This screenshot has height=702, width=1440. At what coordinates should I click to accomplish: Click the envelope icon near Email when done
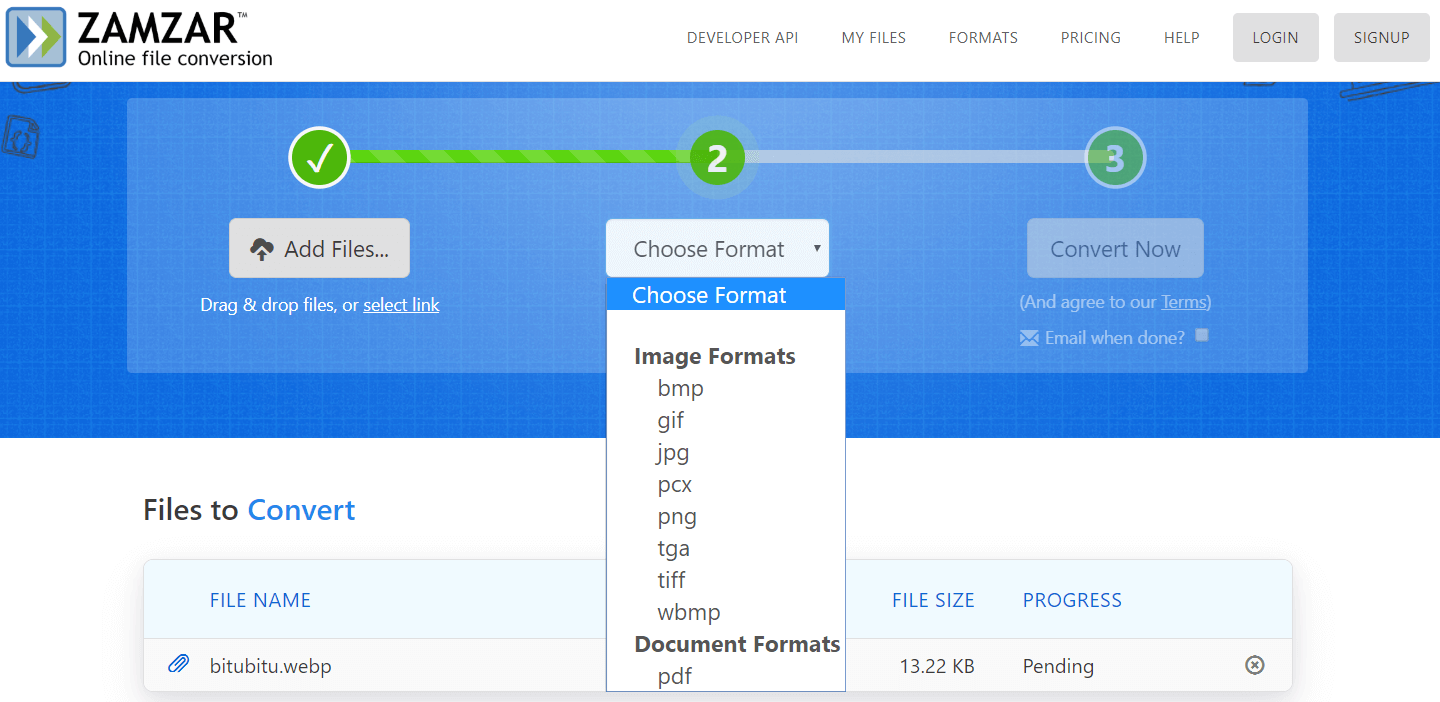click(x=1029, y=337)
